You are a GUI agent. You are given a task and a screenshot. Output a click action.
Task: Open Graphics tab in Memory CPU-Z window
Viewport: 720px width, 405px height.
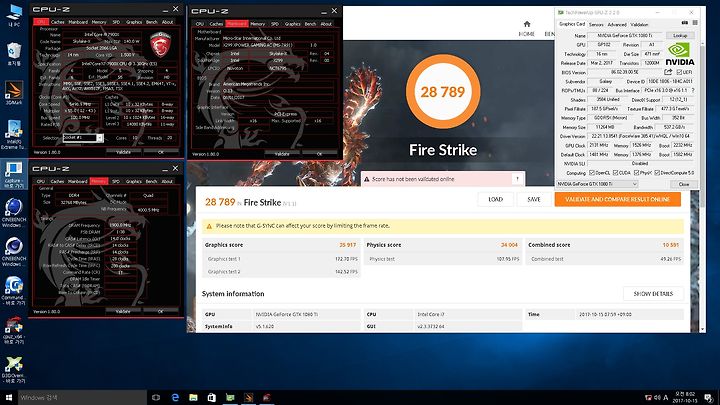134,181
